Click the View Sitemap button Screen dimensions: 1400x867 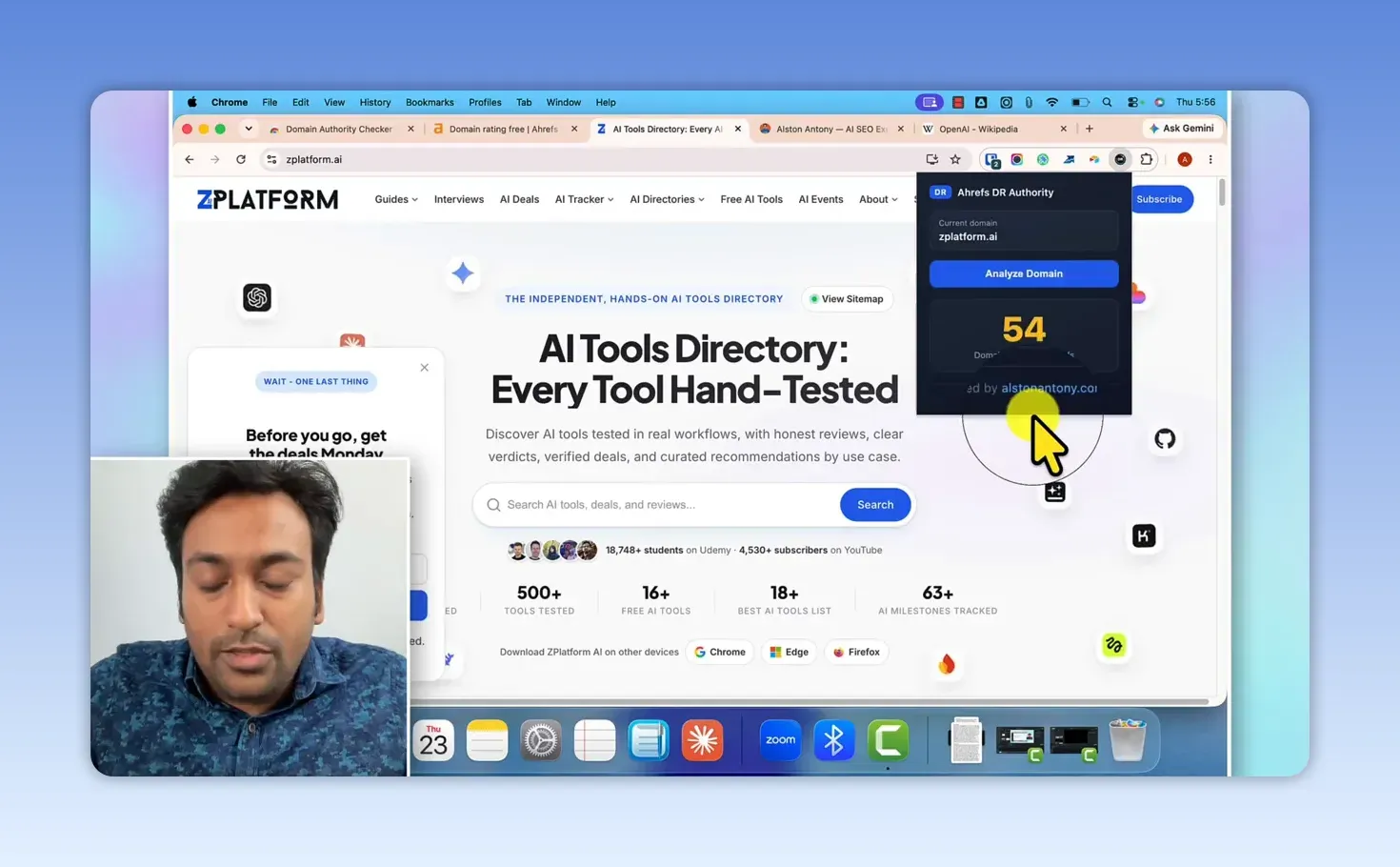point(847,299)
